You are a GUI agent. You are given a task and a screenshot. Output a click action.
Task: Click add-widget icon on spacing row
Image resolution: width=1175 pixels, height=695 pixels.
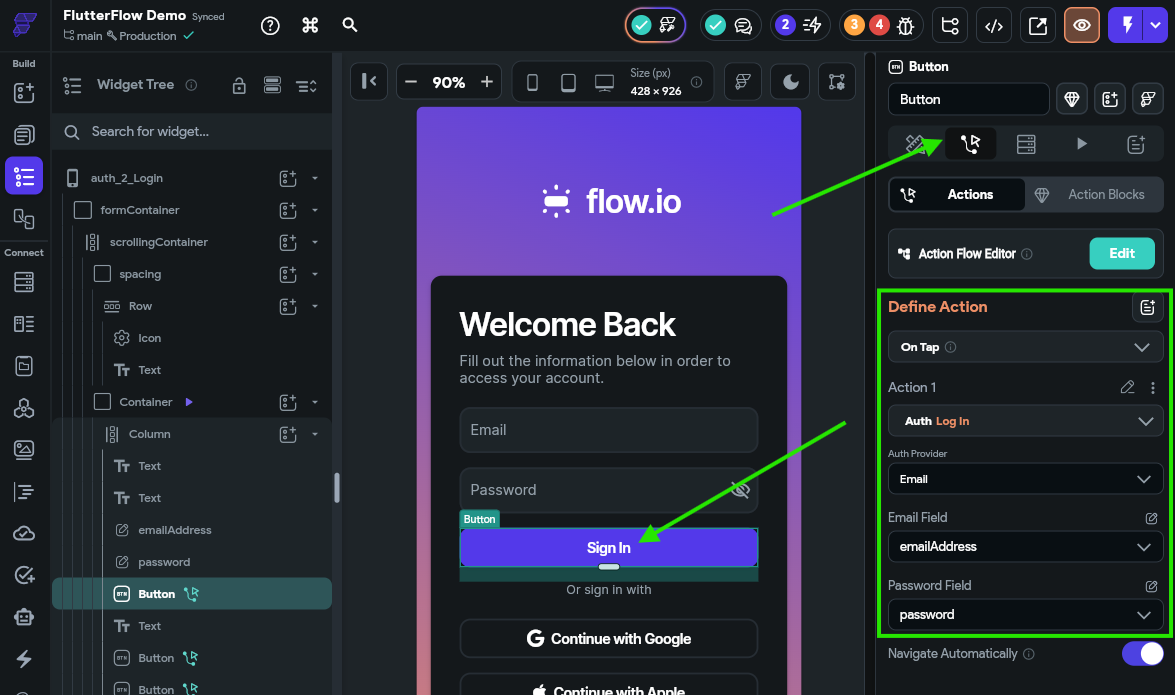click(288, 274)
